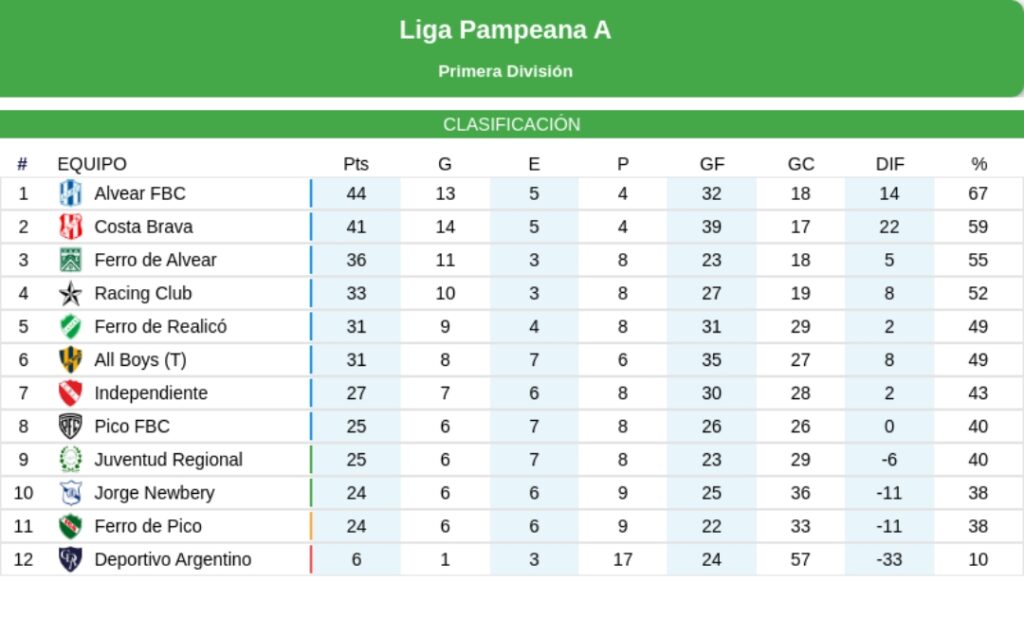Click the Deportivo Argentino crest icon

(70, 559)
